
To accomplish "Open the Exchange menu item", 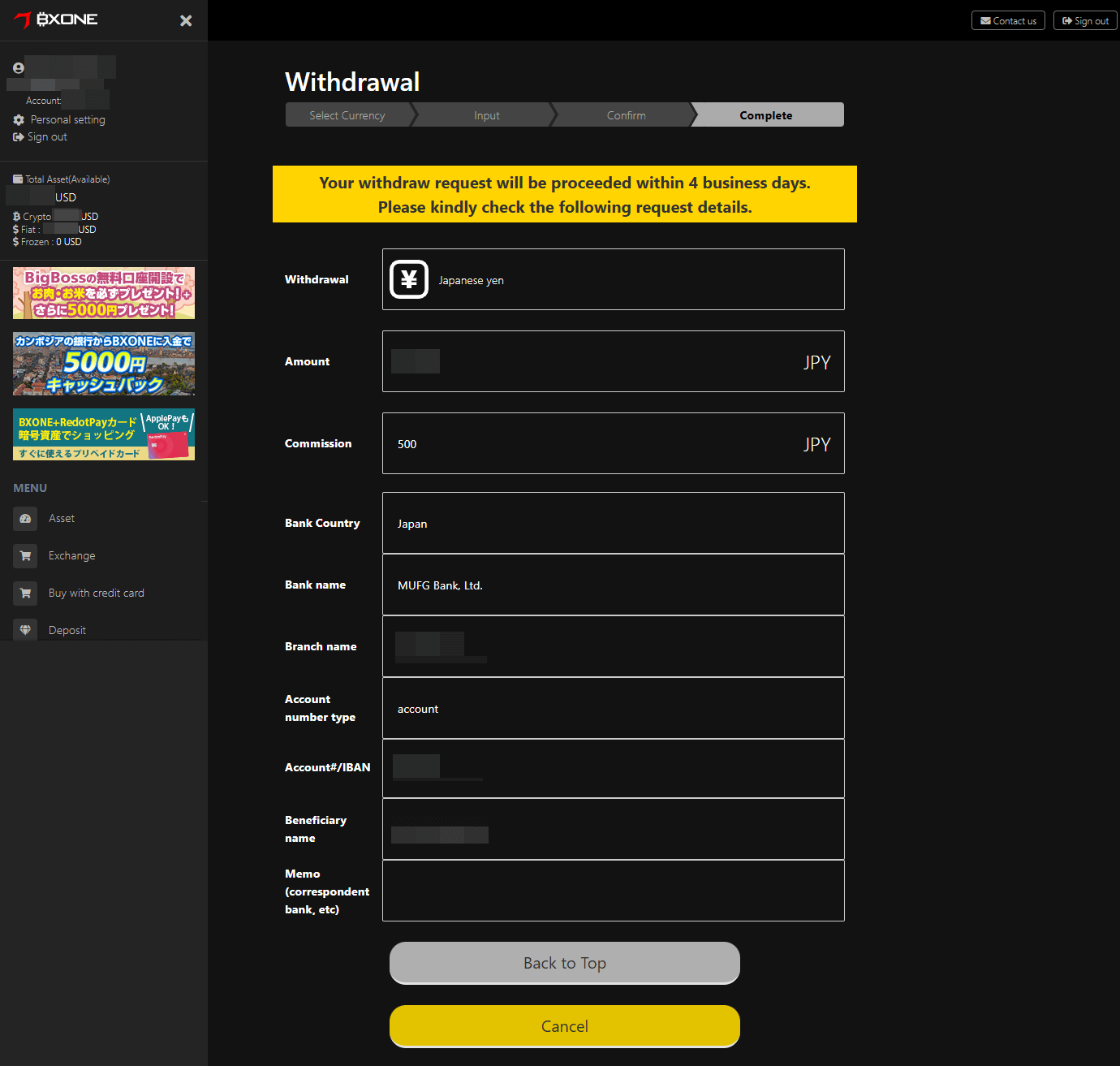I will [72, 556].
